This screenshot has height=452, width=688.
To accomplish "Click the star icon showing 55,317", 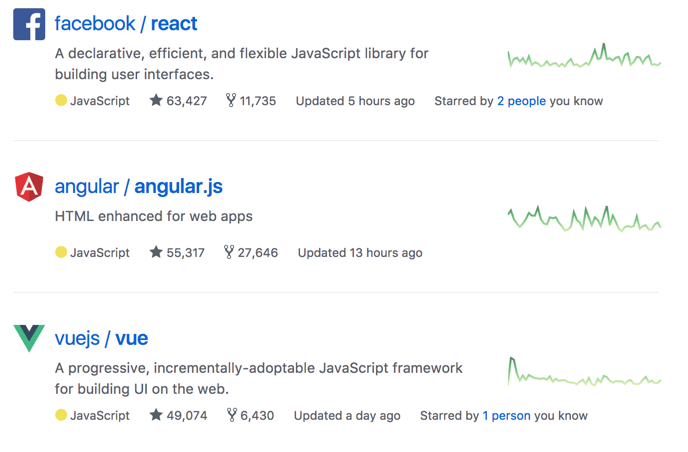I will 156,252.
